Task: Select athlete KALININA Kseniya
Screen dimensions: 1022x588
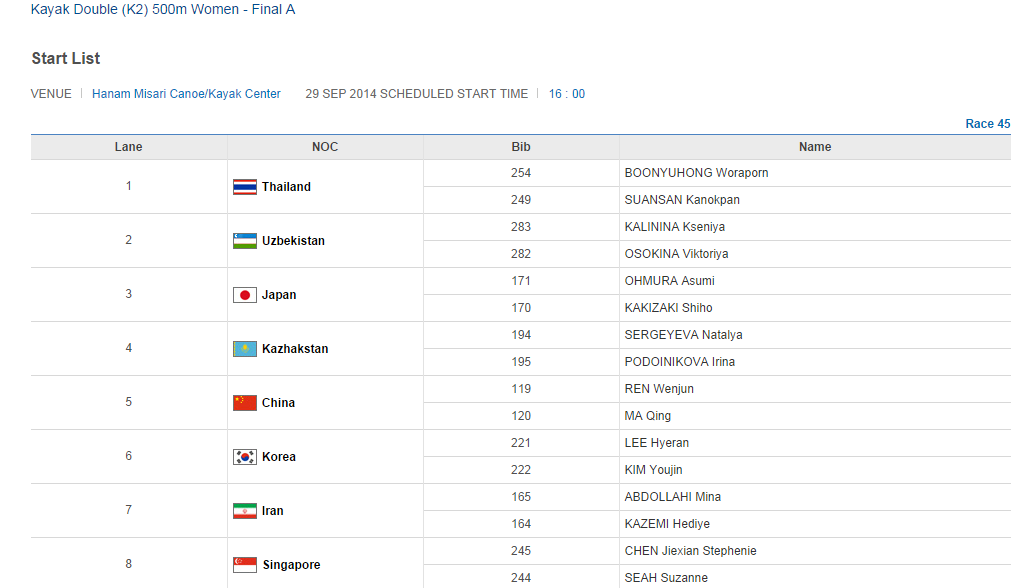Action: pos(675,227)
